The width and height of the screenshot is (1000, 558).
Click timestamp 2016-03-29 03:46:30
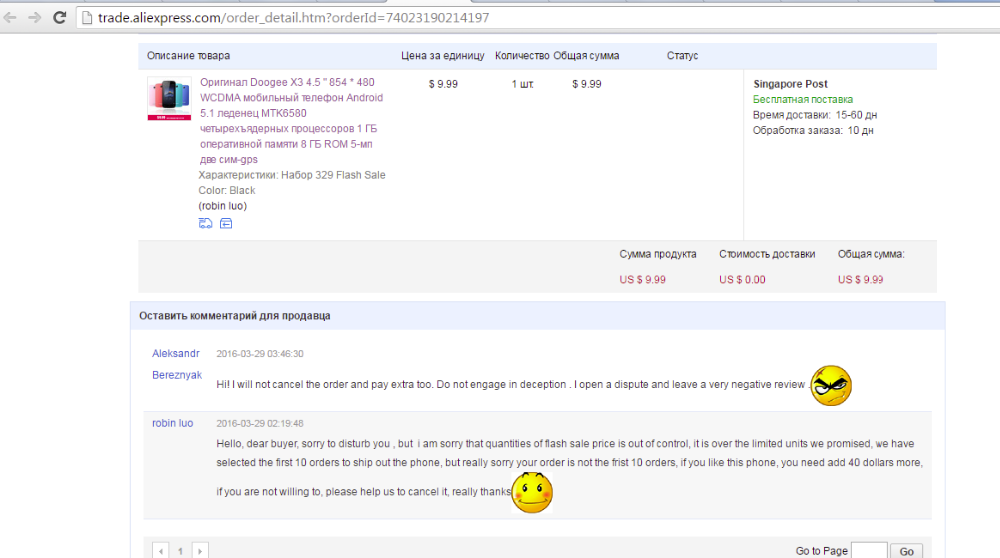pyautogui.click(x=260, y=354)
